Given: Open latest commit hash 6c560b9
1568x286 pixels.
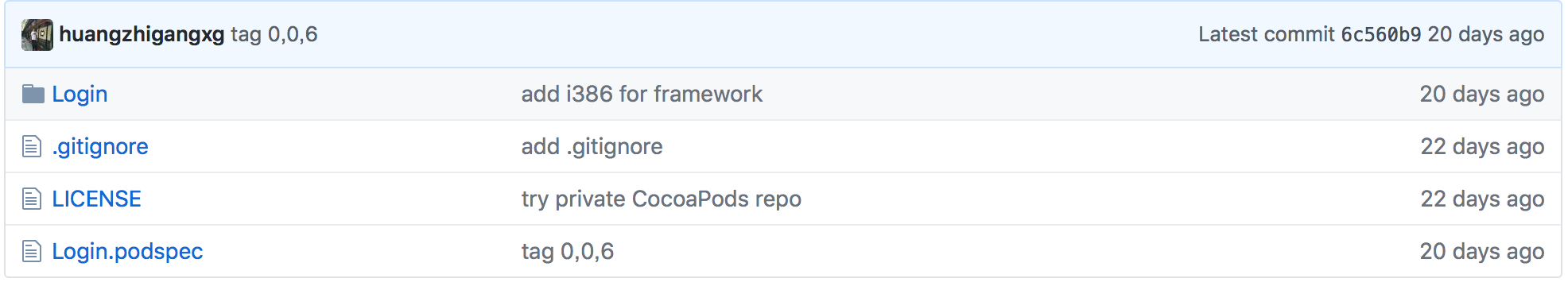Looking at the screenshot, I should (1380, 35).
